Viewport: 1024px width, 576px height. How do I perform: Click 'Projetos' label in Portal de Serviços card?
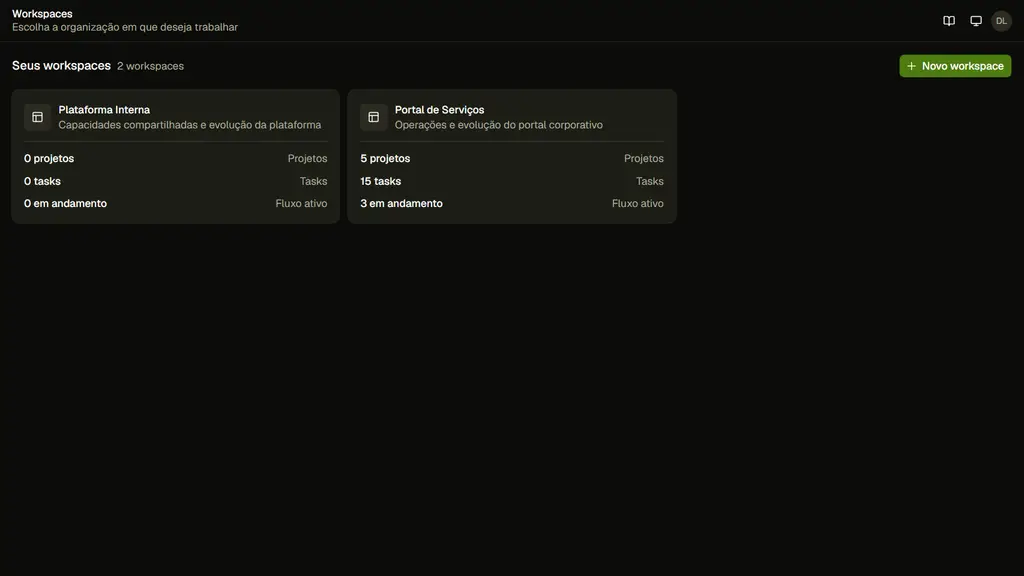point(643,159)
